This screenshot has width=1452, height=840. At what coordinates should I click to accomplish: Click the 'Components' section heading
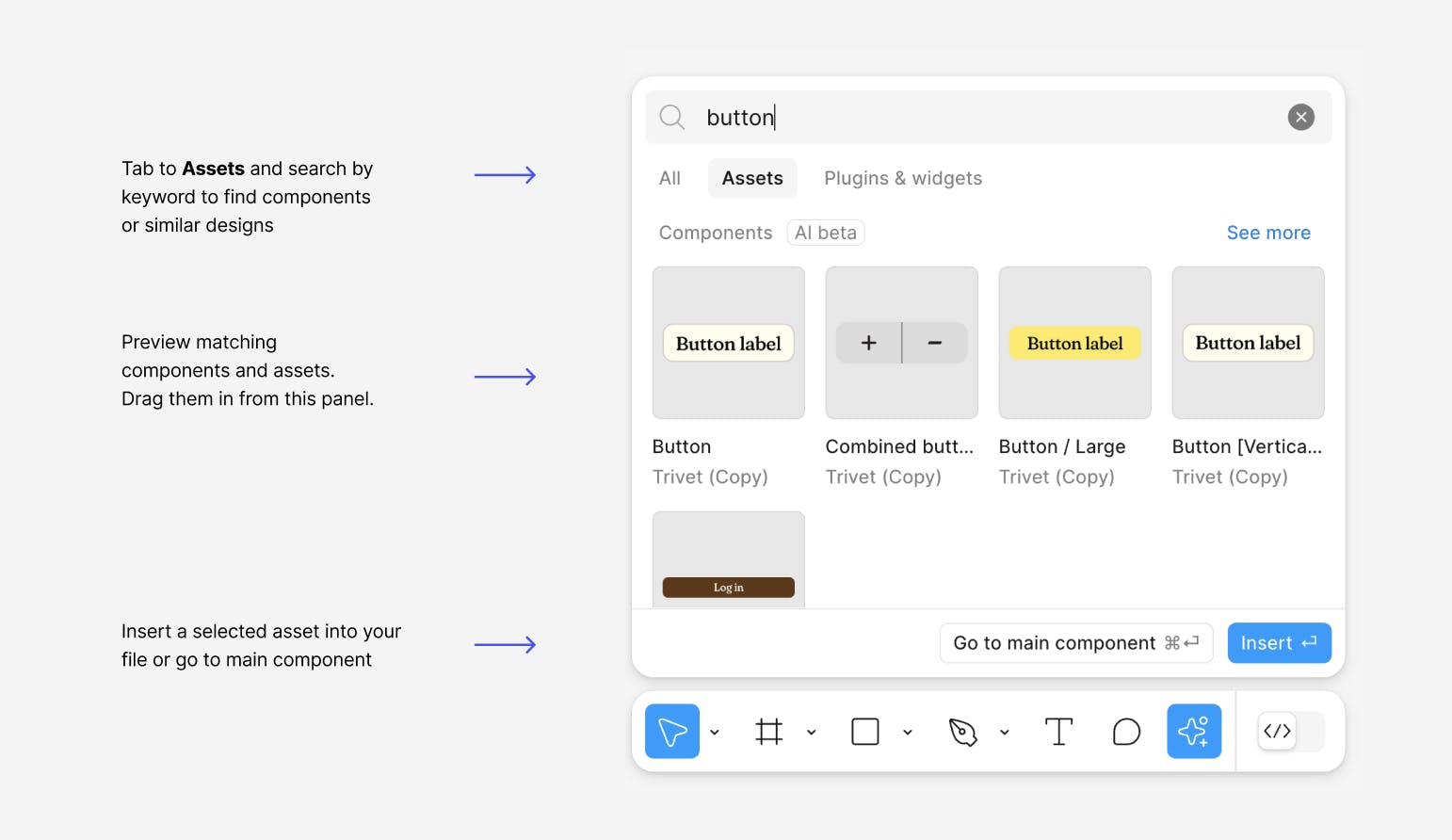[x=716, y=233]
